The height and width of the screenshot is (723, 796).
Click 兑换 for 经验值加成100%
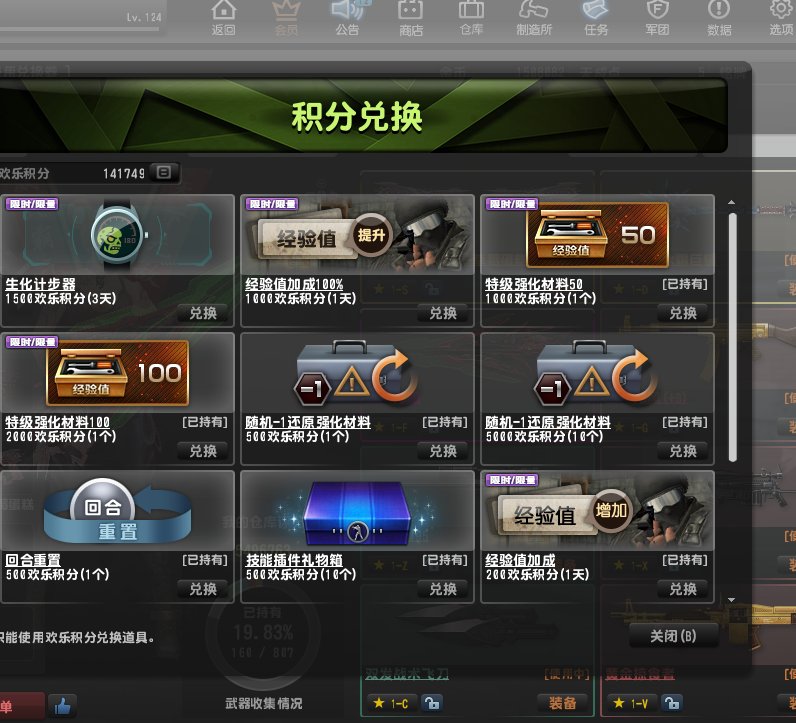(443, 313)
